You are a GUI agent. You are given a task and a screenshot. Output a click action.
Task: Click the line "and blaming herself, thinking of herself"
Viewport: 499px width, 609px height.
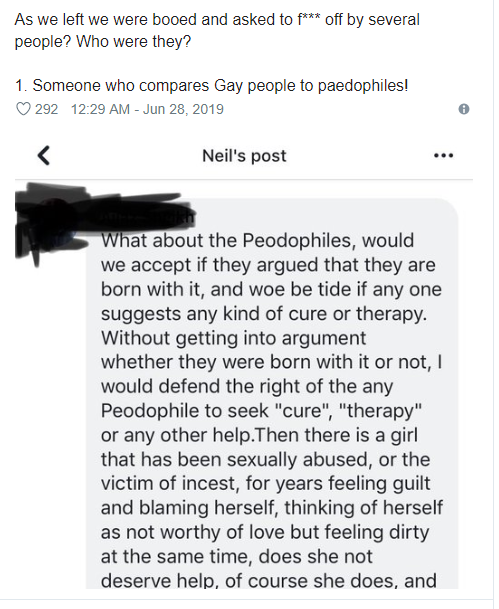272,508
